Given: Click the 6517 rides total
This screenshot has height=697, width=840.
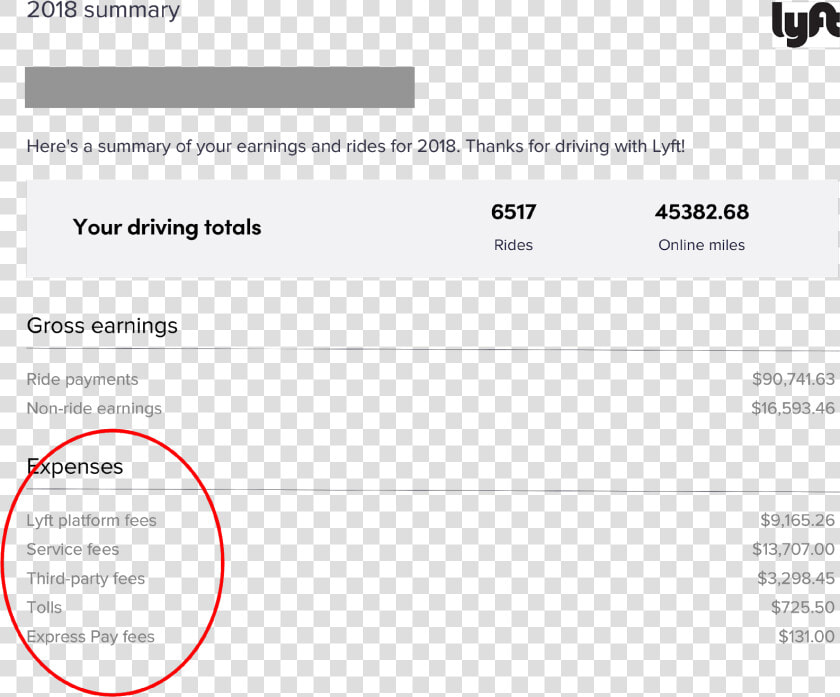Looking at the screenshot, I should (x=513, y=212).
